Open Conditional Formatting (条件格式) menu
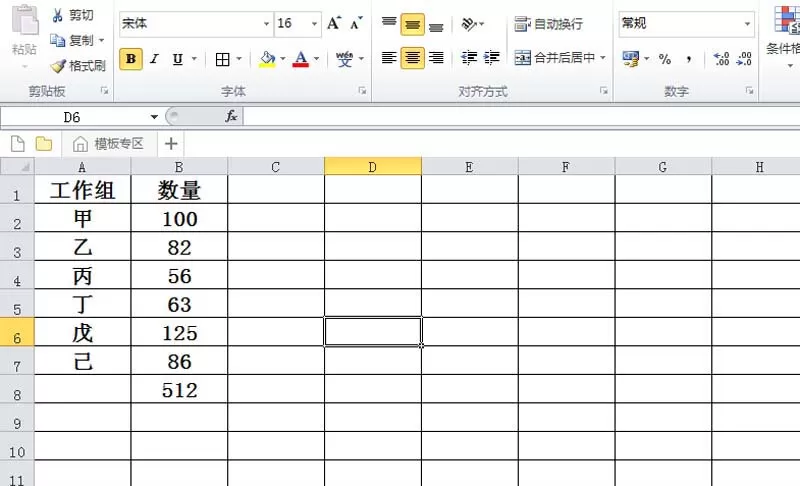 [786, 35]
